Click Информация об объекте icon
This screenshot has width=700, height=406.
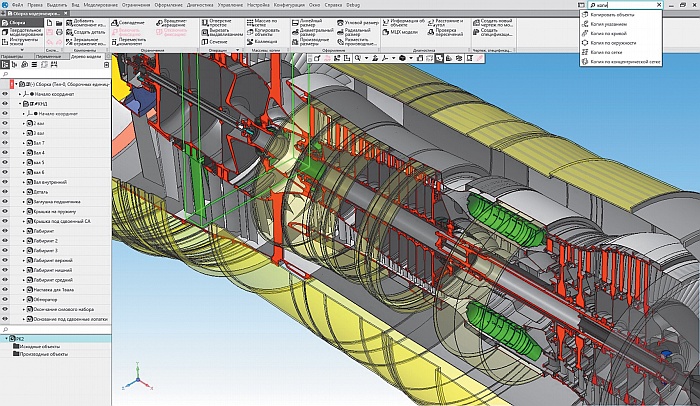[384, 22]
